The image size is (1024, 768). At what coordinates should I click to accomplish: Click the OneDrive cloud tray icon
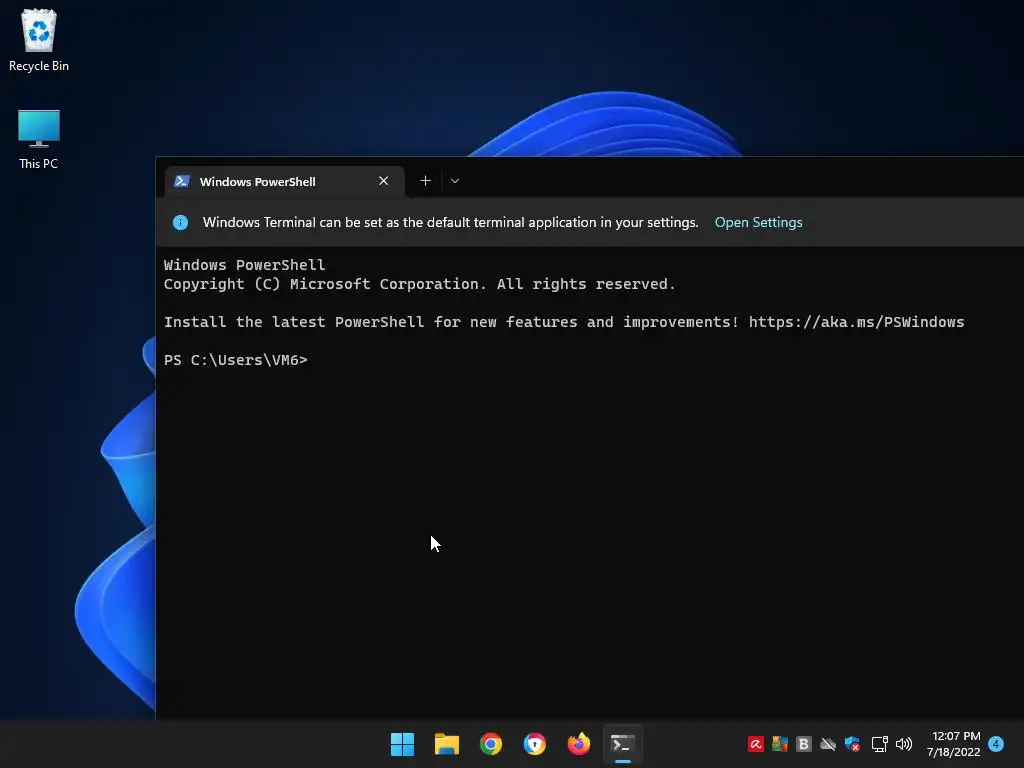click(828, 744)
